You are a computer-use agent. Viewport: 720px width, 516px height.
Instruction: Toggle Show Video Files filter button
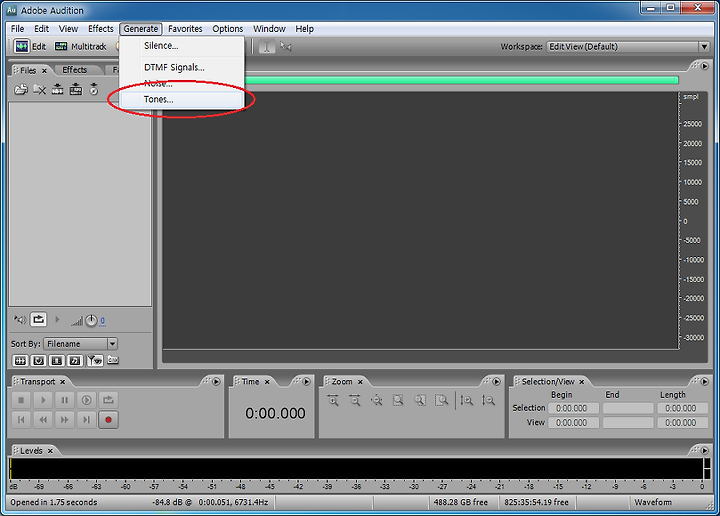57,361
